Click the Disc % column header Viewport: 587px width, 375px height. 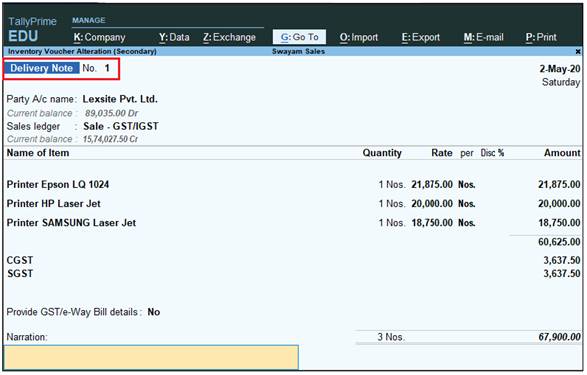tap(492, 153)
